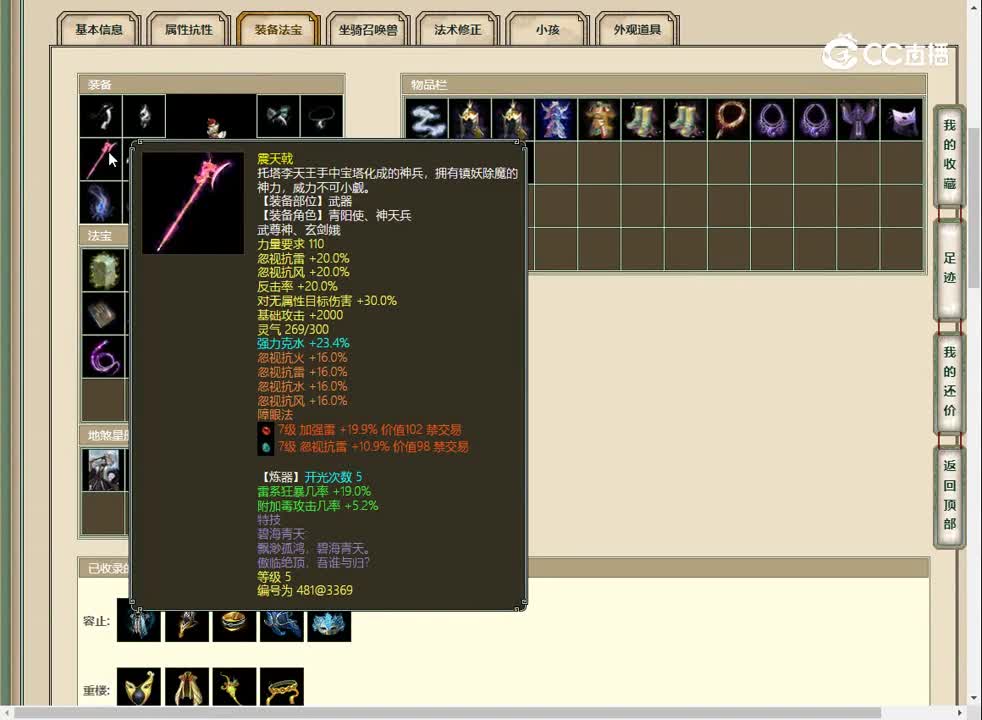Click the scroll down arrow

tap(974, 698)
